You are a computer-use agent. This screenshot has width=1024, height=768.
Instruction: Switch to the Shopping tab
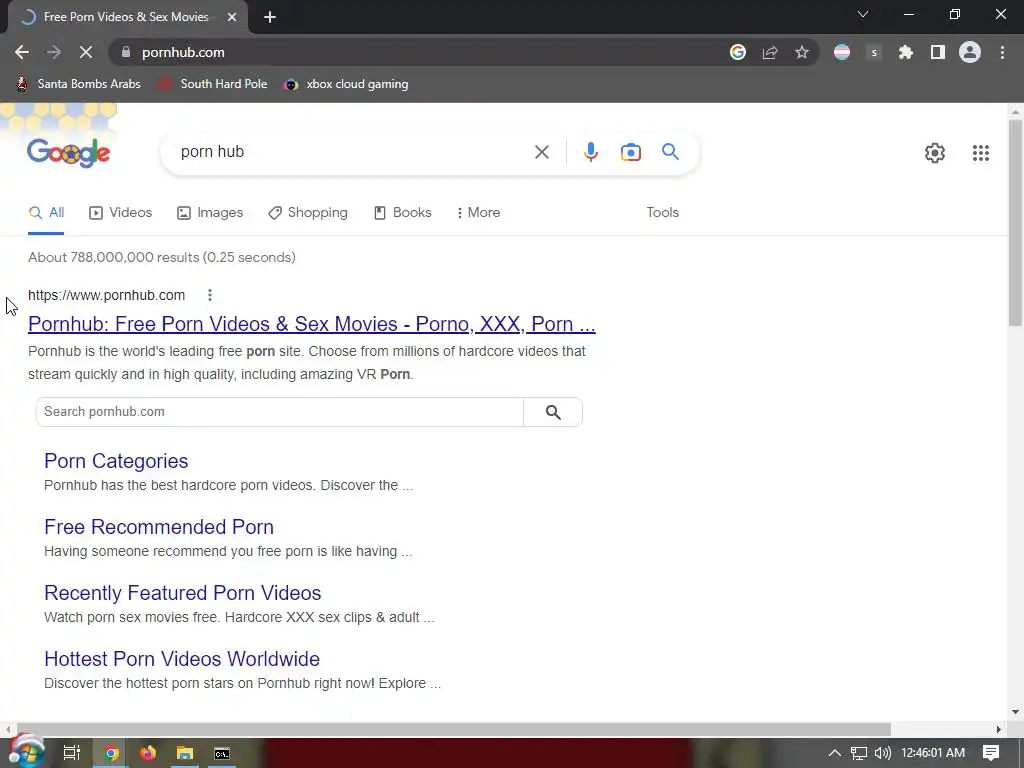click(308, 213)
